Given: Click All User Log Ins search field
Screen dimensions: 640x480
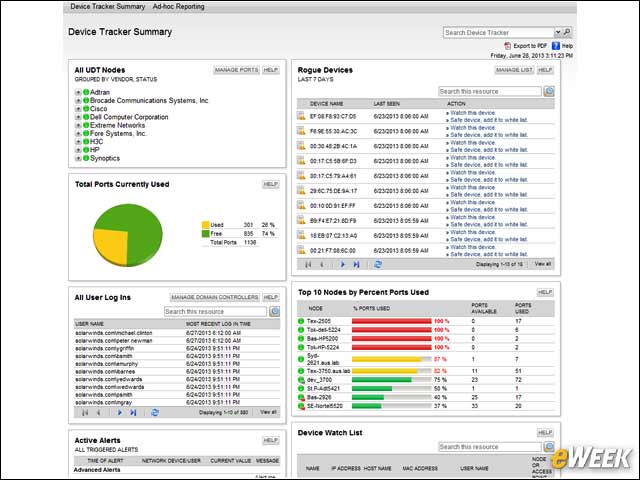Looking at the screenshot, I should tap(215, 311).
